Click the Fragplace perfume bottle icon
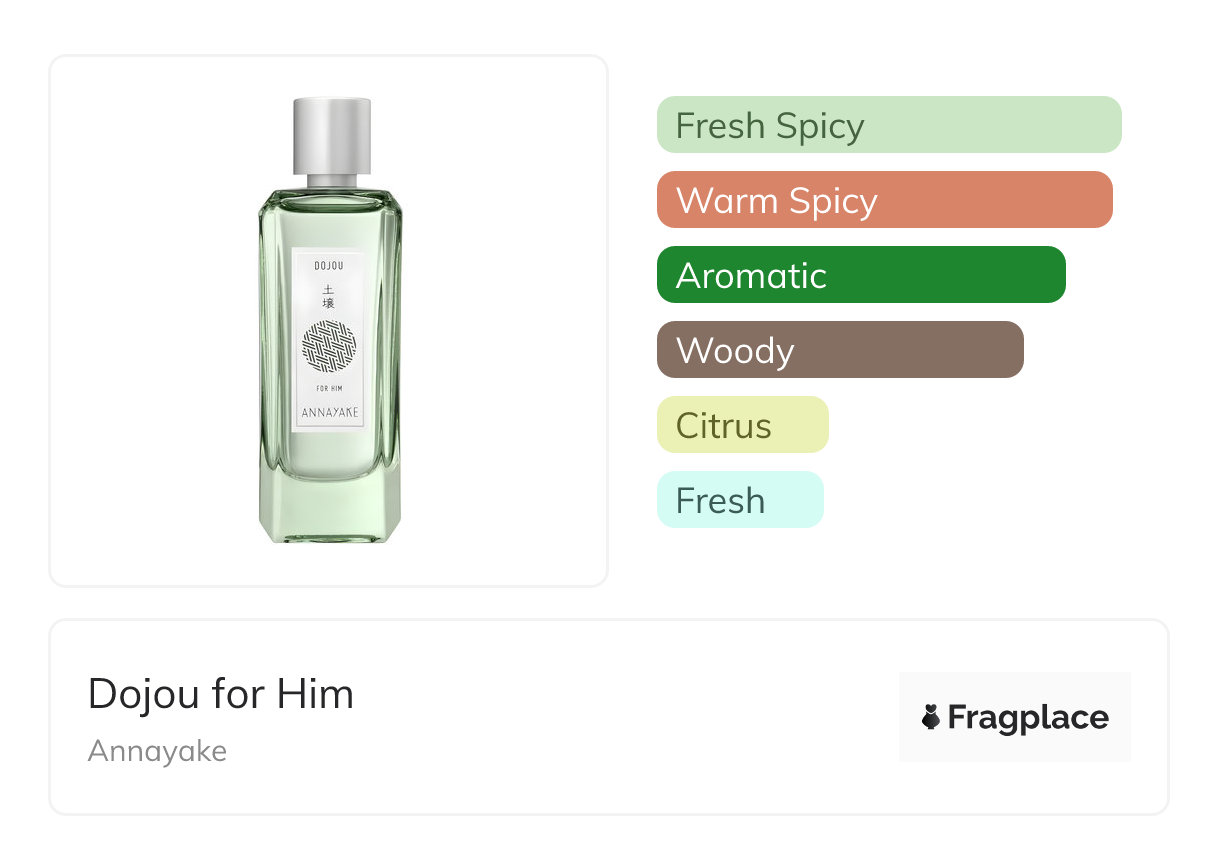 [931, 717]
